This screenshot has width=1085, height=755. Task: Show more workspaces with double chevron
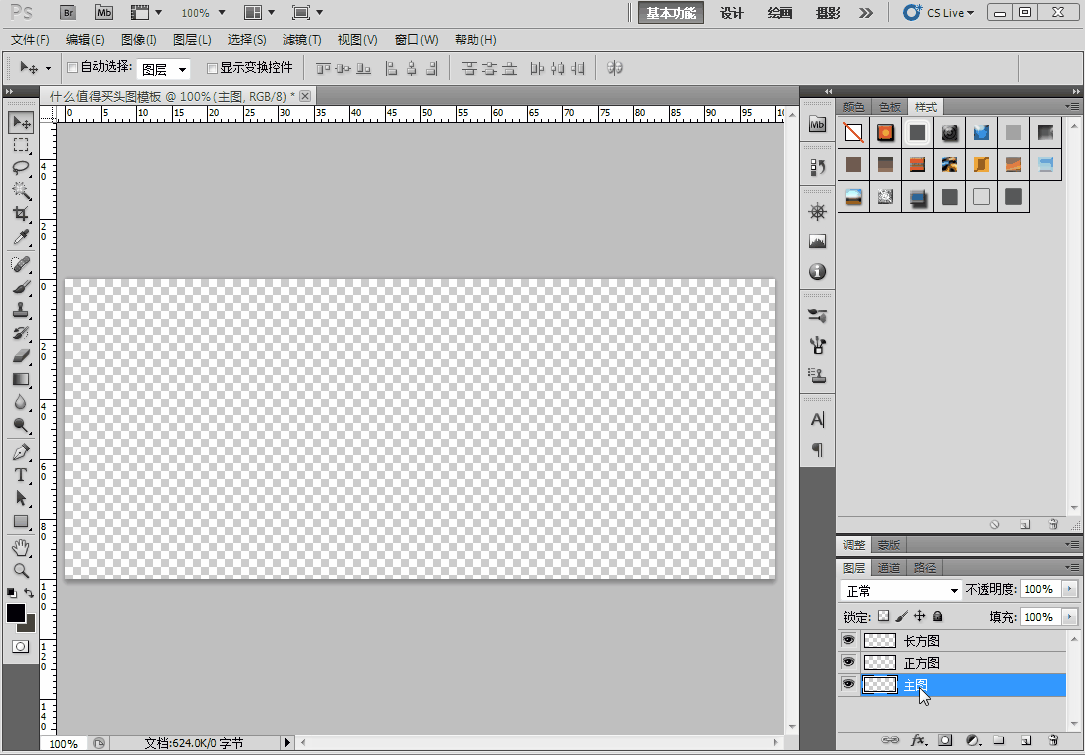point(866,13)
